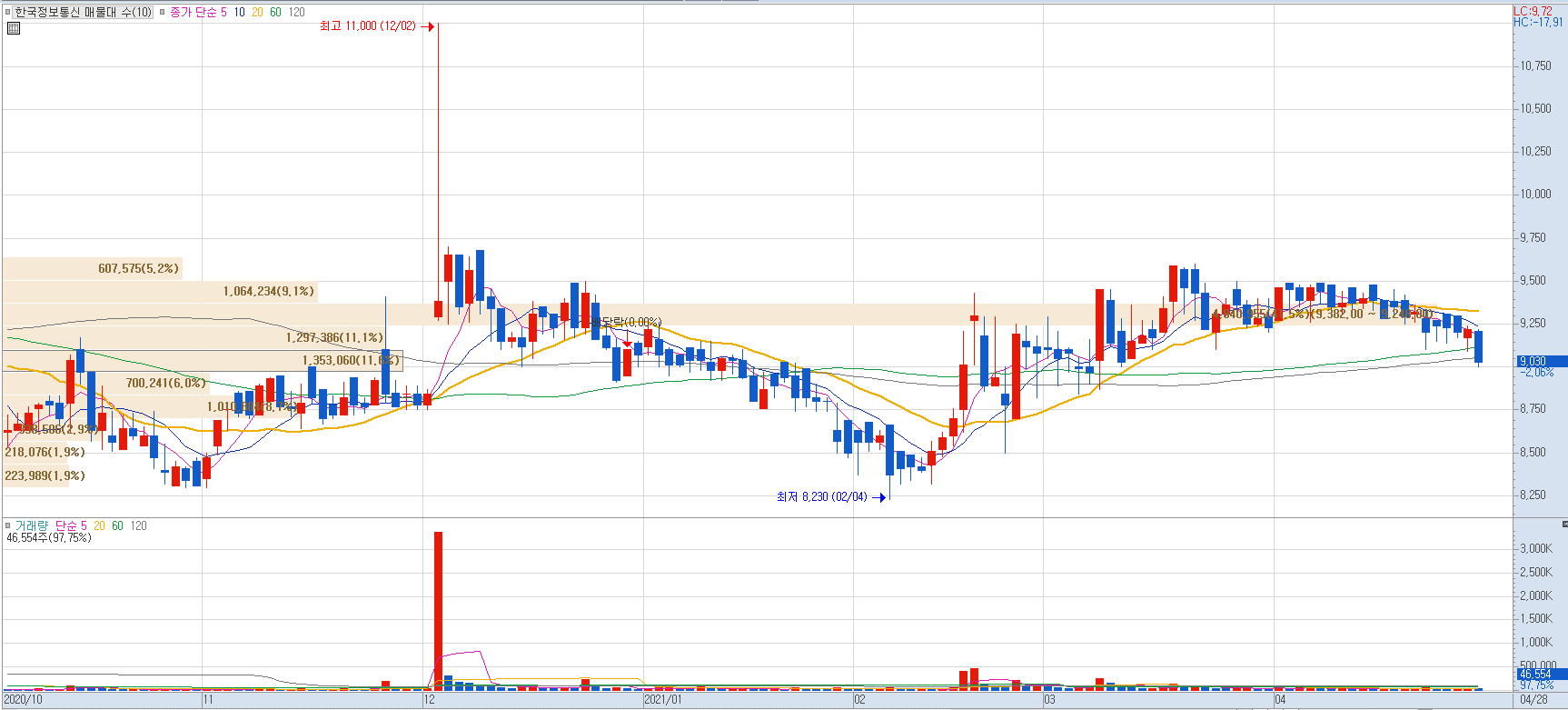The image size is (1568, 710).
Task: Click the gray 120 price moving average
Action: (296, 12)
